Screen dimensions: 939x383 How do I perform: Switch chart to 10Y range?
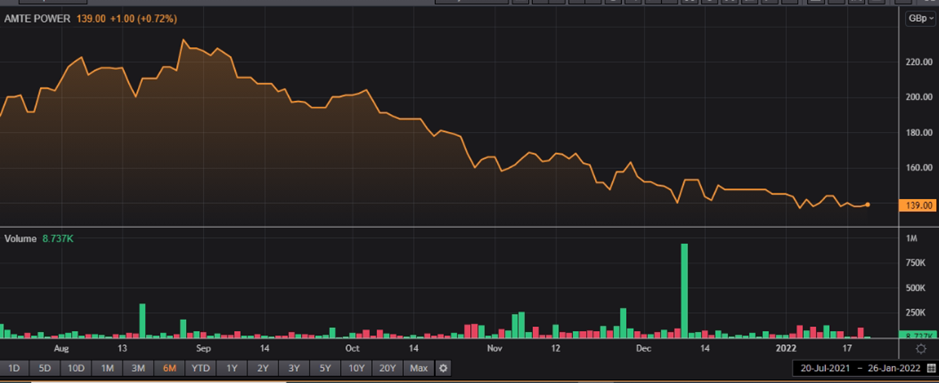(x=356, y=368)
